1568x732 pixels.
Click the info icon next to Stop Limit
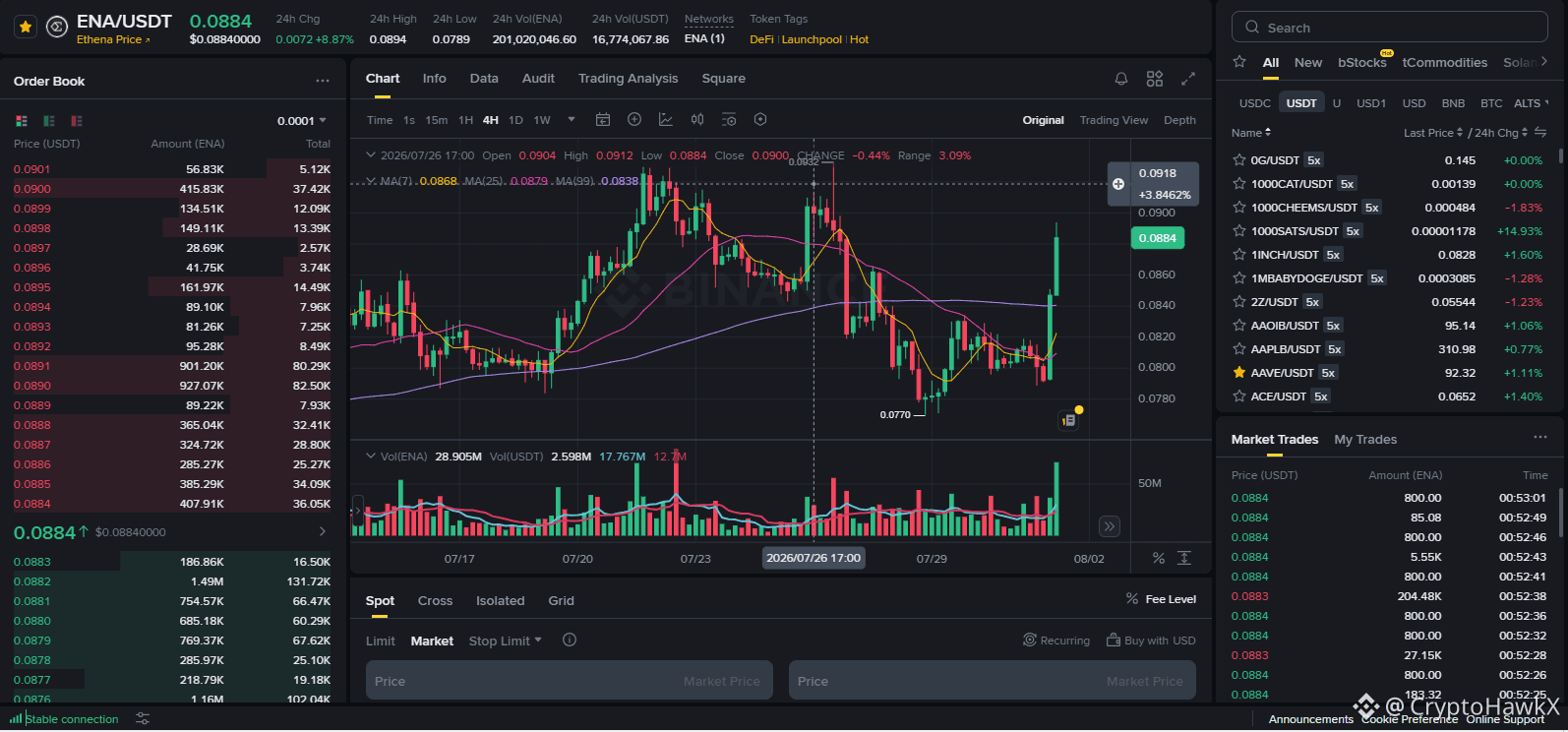pos(569,640)
